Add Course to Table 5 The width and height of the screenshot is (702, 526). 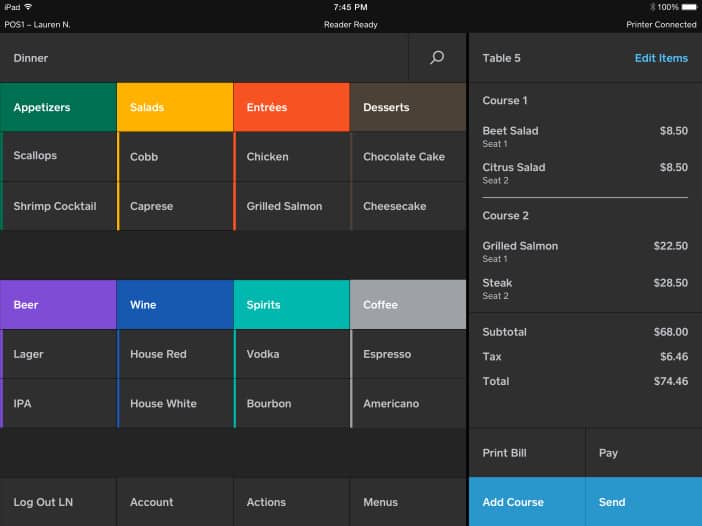tap(527, 502)
